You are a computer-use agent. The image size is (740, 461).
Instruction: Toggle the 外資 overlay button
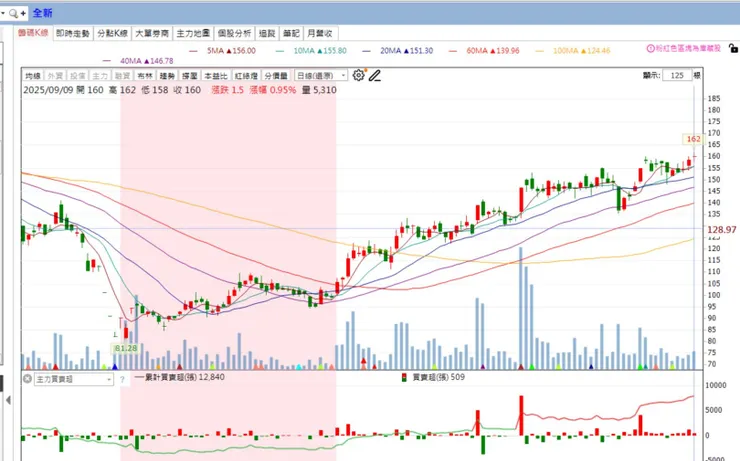(x=55, y=75)
